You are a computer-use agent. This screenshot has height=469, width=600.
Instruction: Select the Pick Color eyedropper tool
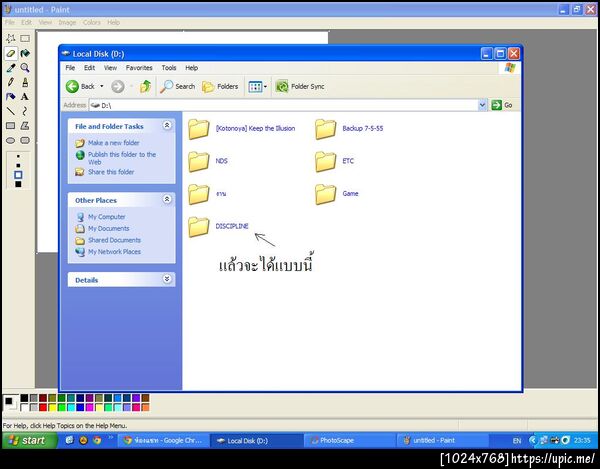point(11,68)
